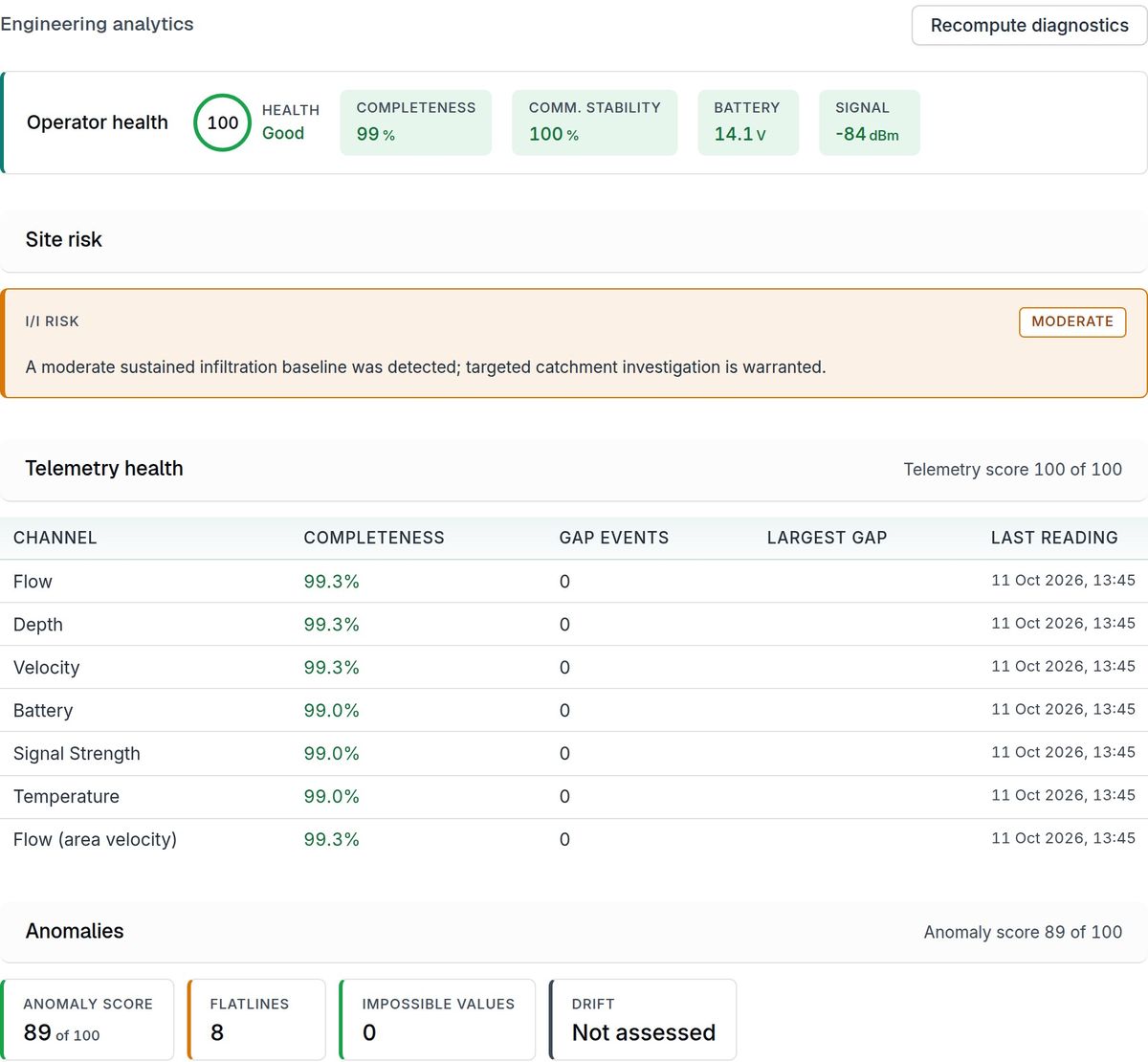The image size is (1148, 1062).
Task: Click the COMPLETENESS column header
Action: (374, 538)
